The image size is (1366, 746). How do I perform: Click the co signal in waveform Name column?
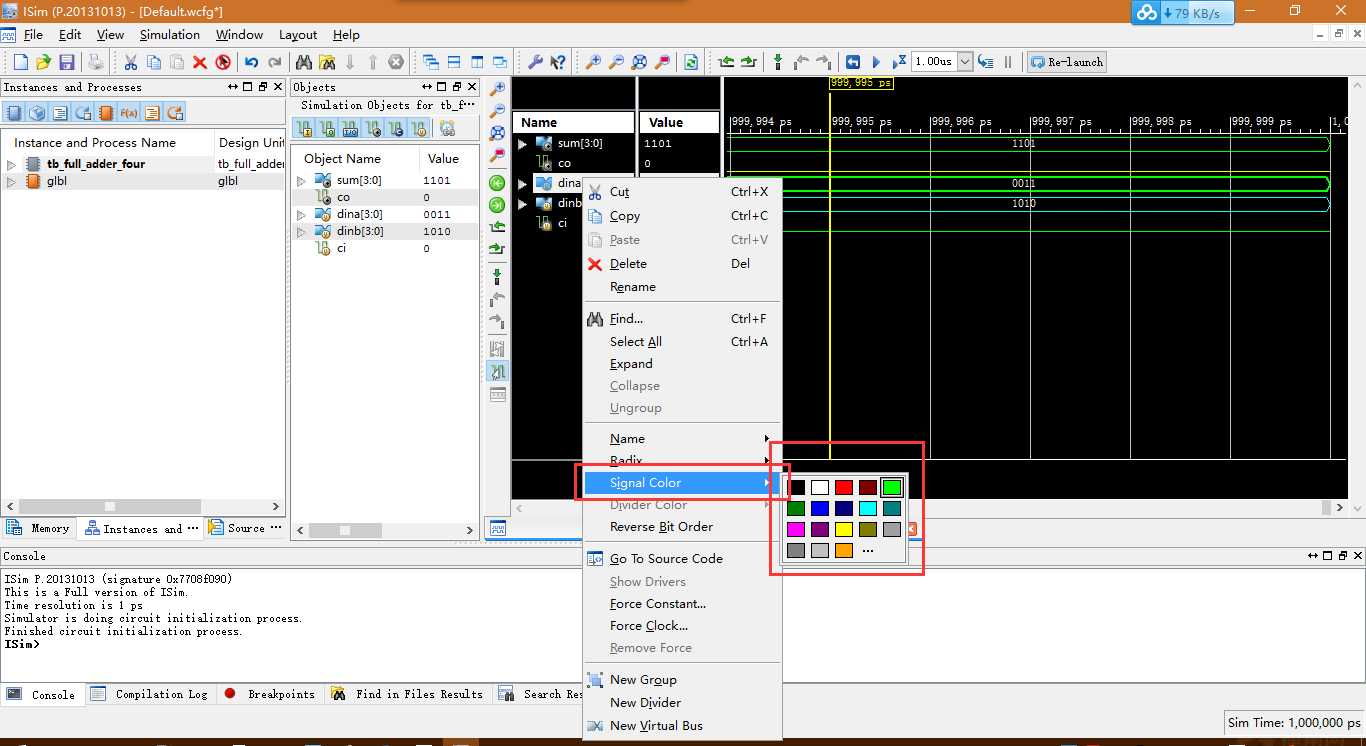[x=565, y=164]
